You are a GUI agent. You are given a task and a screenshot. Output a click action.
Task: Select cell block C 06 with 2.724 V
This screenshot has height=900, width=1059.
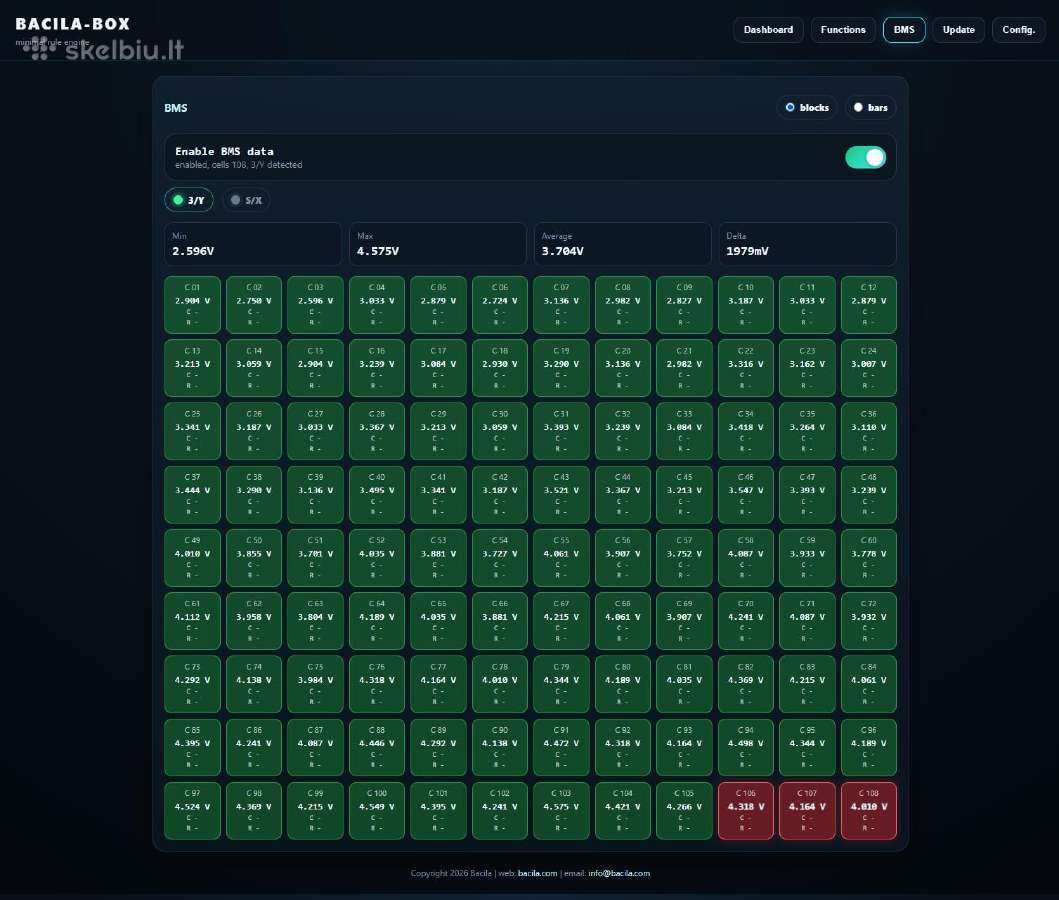pyautogui.click(x=500, y=305)
